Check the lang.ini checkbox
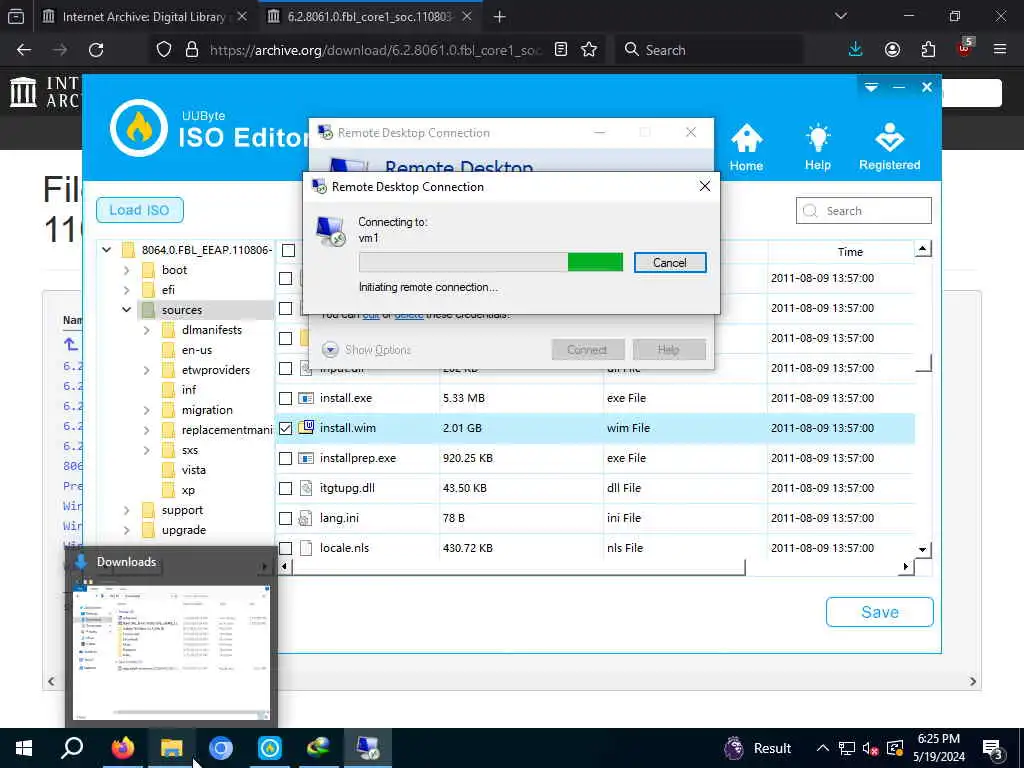The height and width of the screenshot is (768, 1024). click(285, 519)
